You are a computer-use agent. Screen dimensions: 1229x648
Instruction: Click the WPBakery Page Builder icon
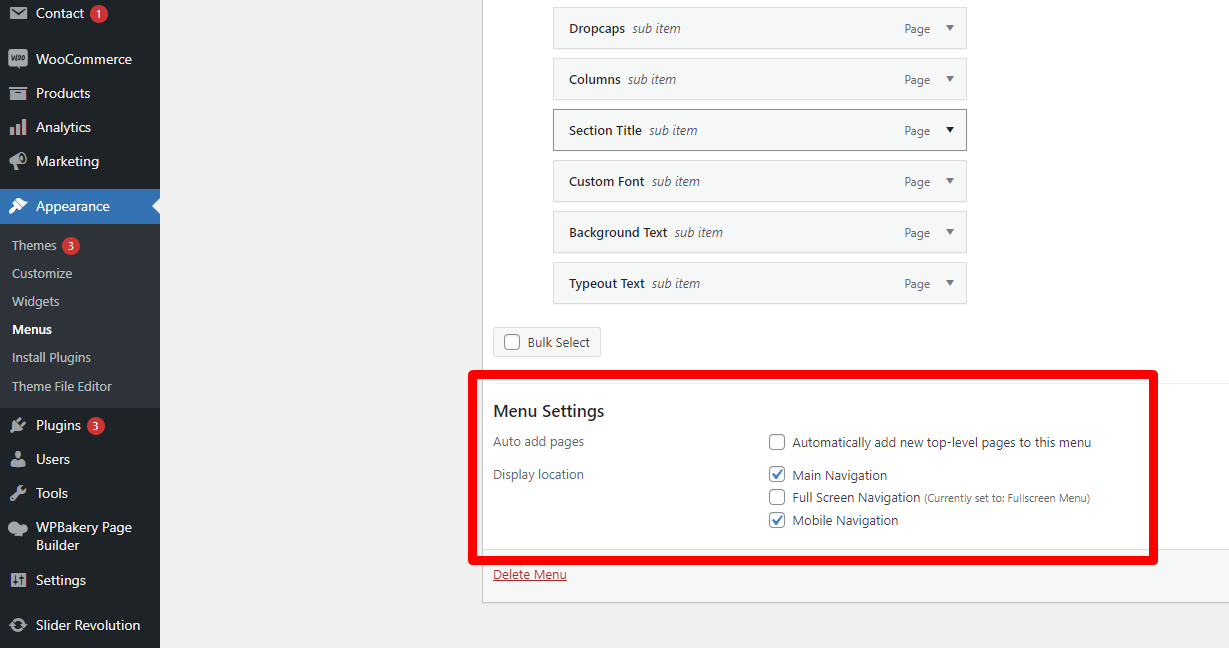(18, 528)
